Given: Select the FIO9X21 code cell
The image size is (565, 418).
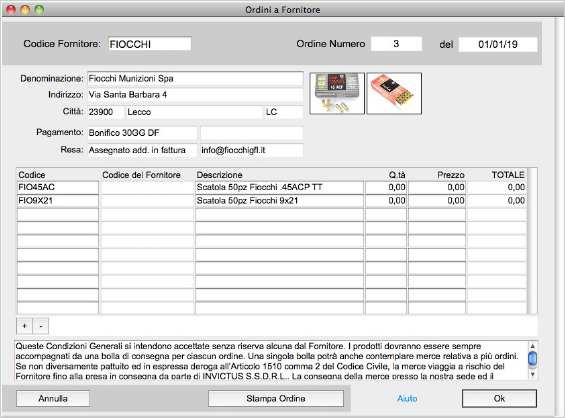Looking at the screenshot, I should pyautogui.click(x=58, y=201).
